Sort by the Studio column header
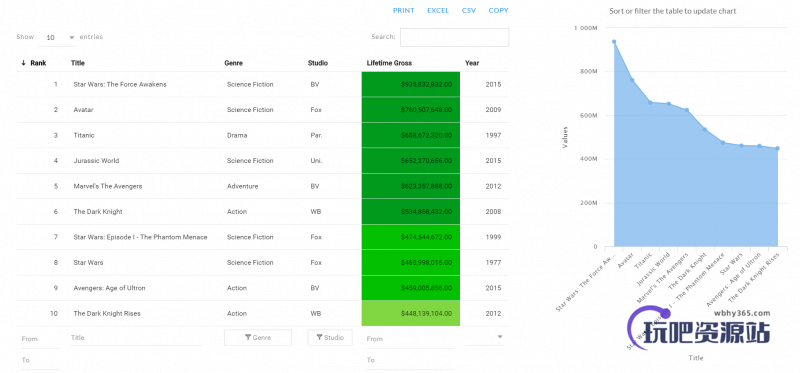Image resolution: width=800 pixels, height=373 pixels. click(x=318, y=63)
